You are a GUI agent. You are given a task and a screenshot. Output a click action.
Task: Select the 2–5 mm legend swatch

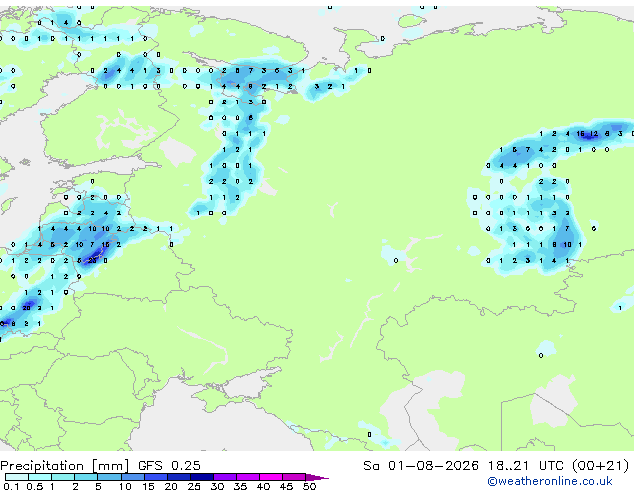click(86, 477)
